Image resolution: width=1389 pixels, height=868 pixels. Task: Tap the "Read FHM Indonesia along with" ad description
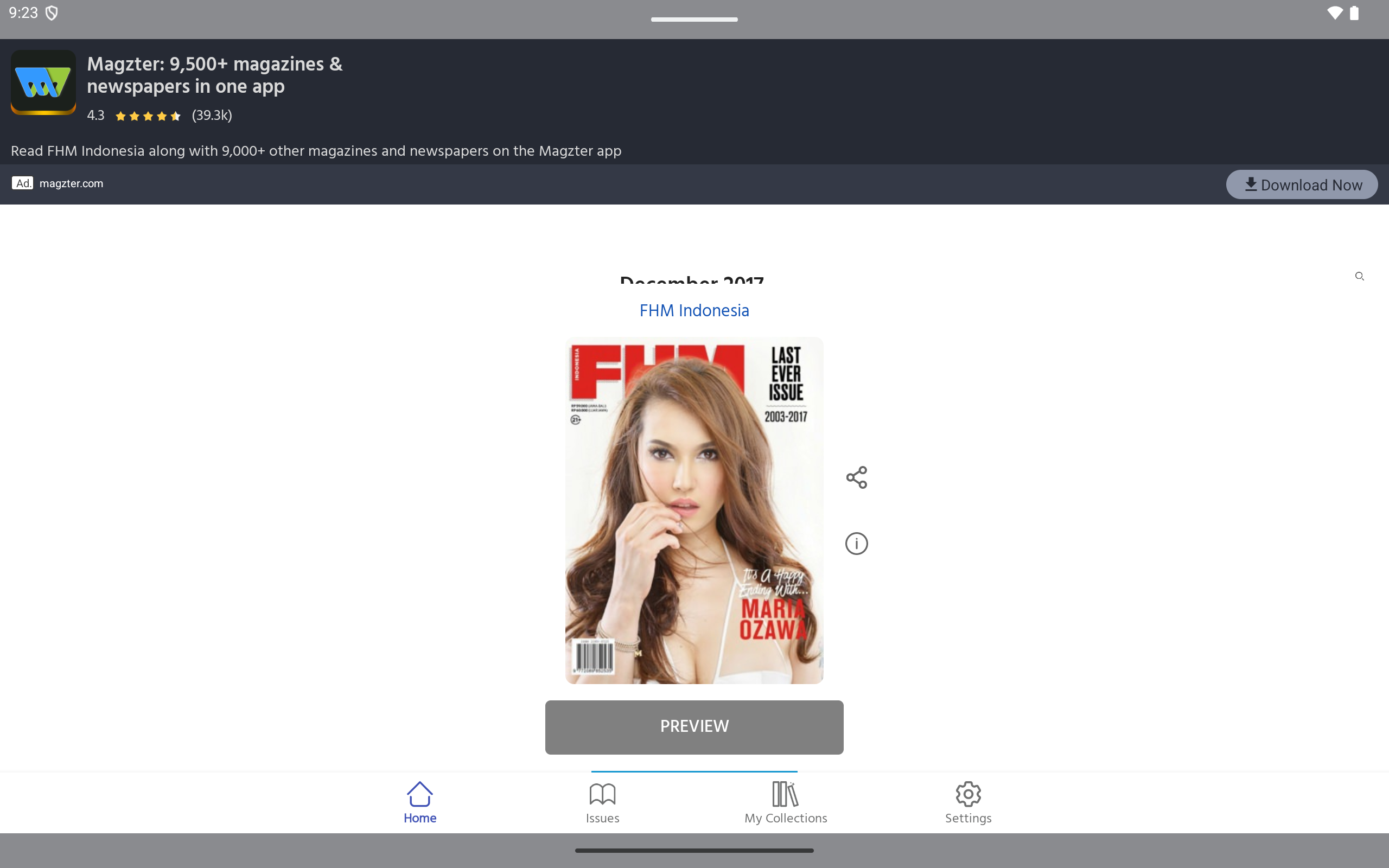[x=316, y=151]
